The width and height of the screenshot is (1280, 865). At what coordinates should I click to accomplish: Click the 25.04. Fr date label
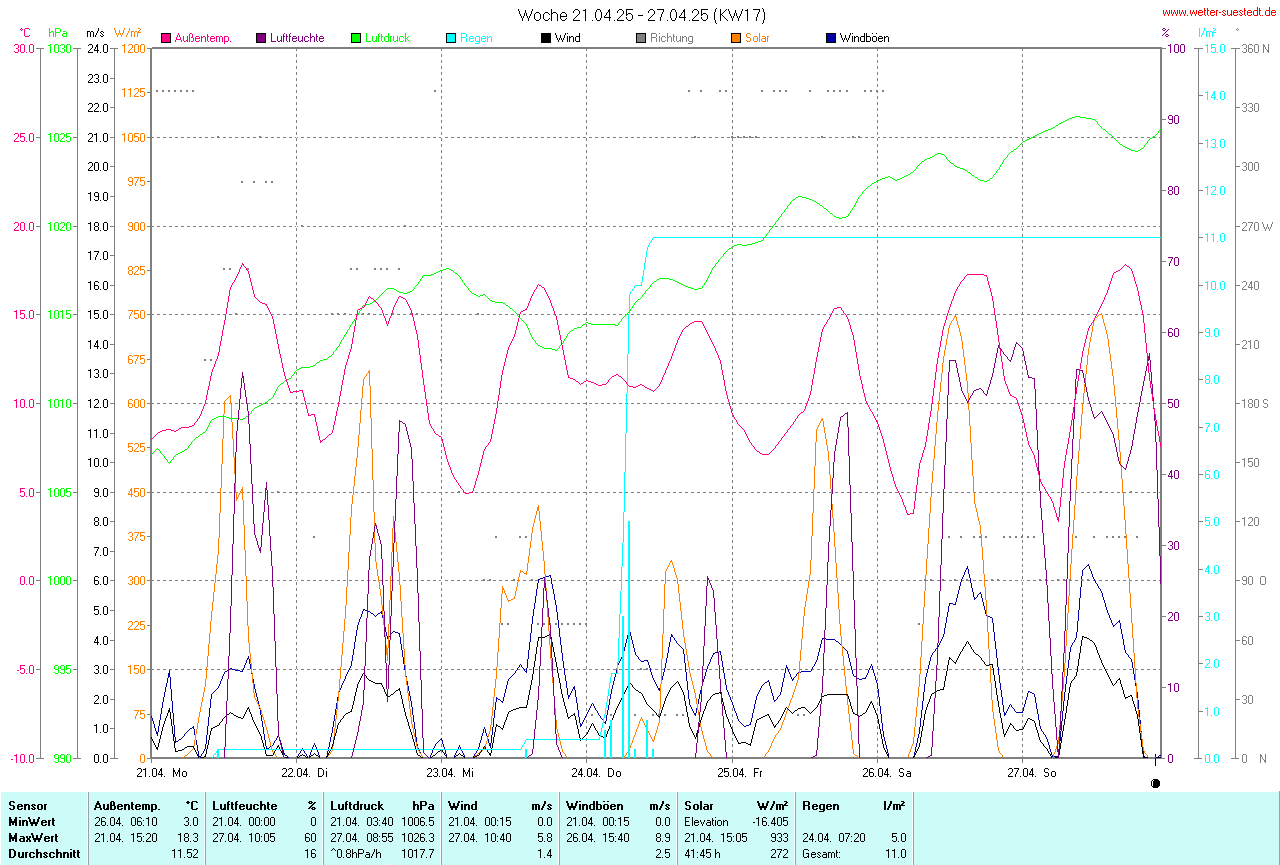740,773
